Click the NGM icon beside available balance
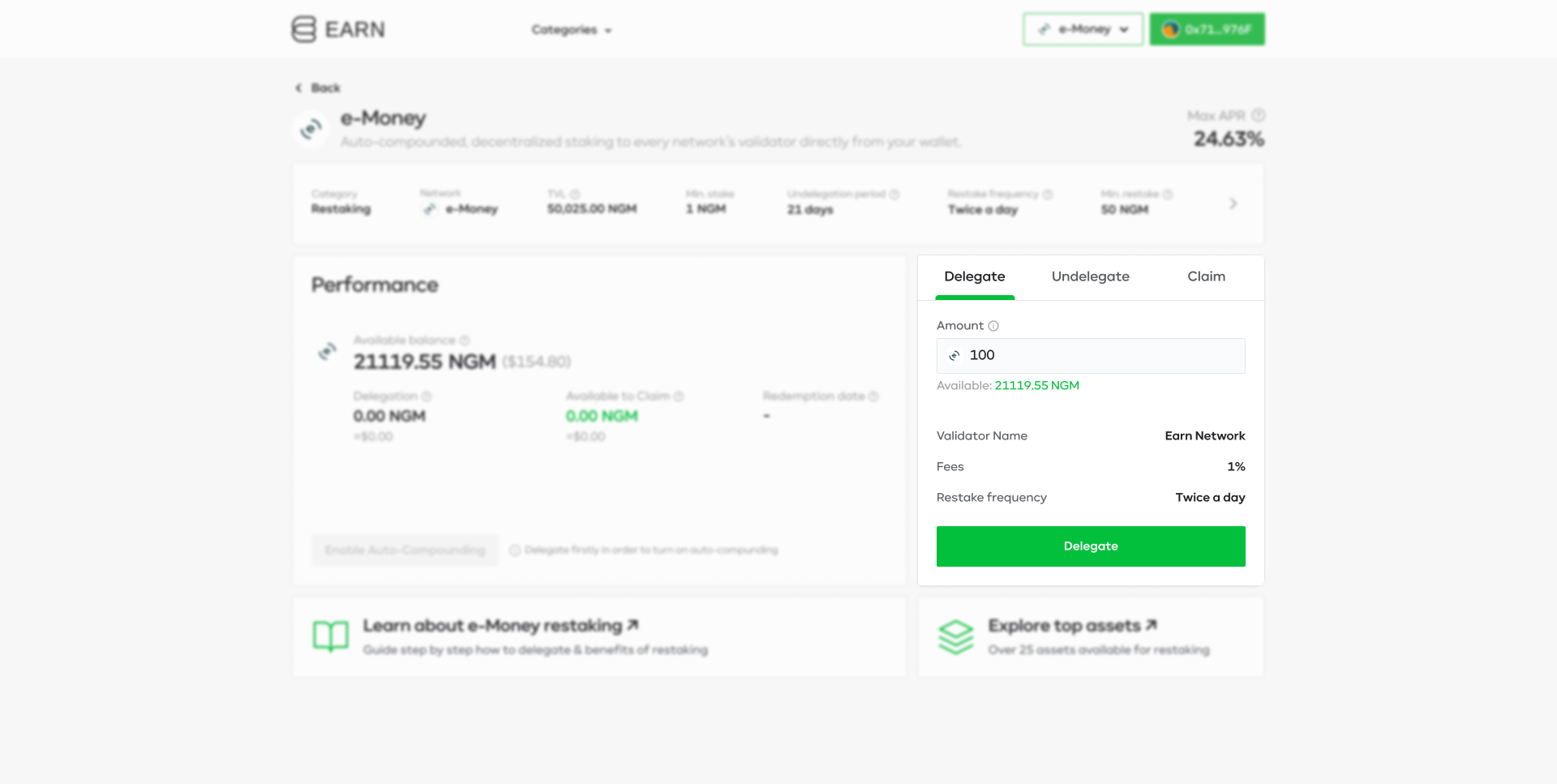Viewport: 1557px width, 784px height. click(327, 351)
